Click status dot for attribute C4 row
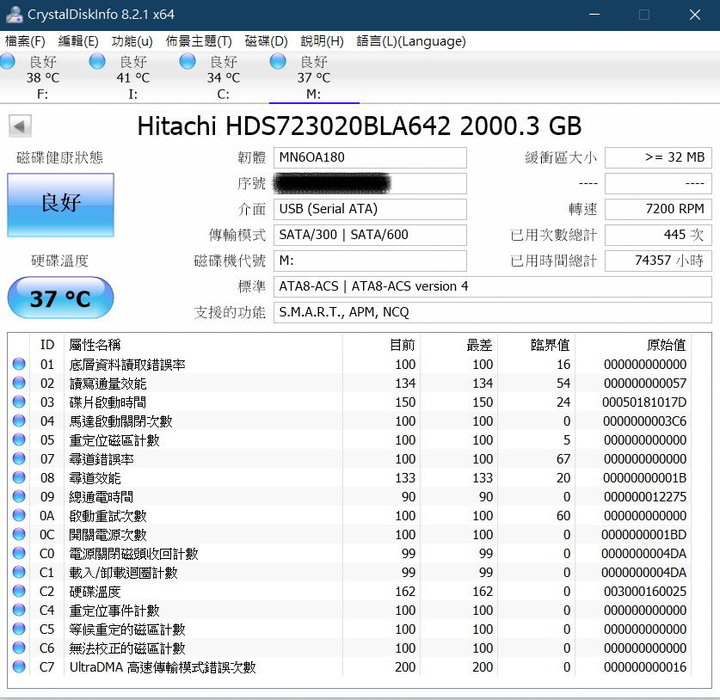This screenshot has height=700, width=720. click(19, 610)
